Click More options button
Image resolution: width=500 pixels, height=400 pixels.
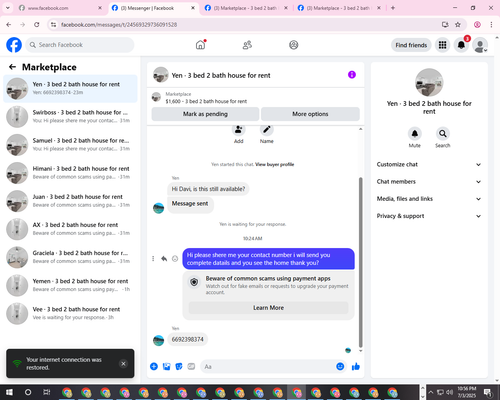click(310, 114)
